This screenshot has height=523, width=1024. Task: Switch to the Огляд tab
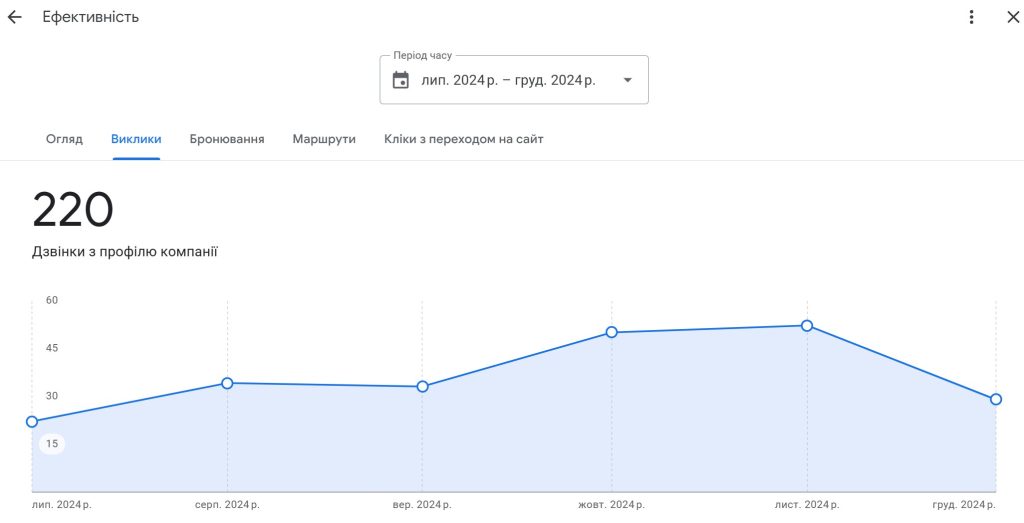click(x=64, y=139)
